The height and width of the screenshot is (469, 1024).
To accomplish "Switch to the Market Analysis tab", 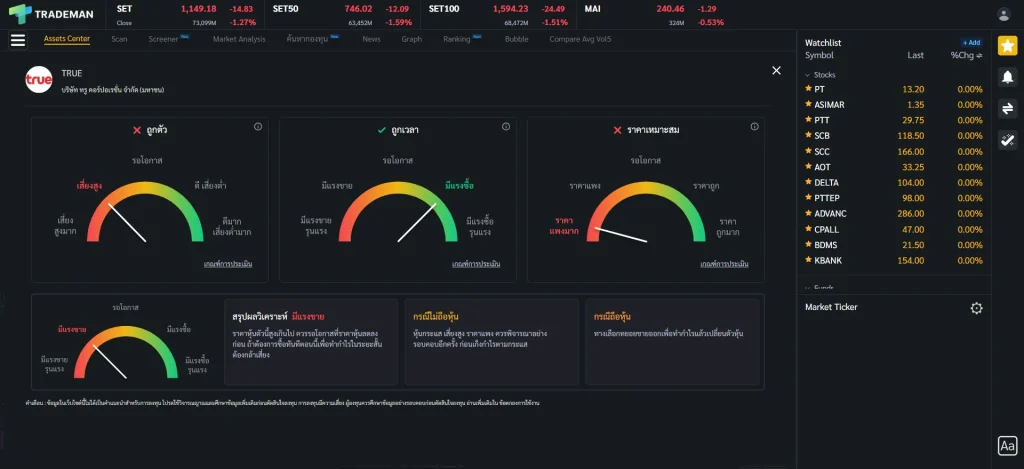I will (x=239, y=40).
